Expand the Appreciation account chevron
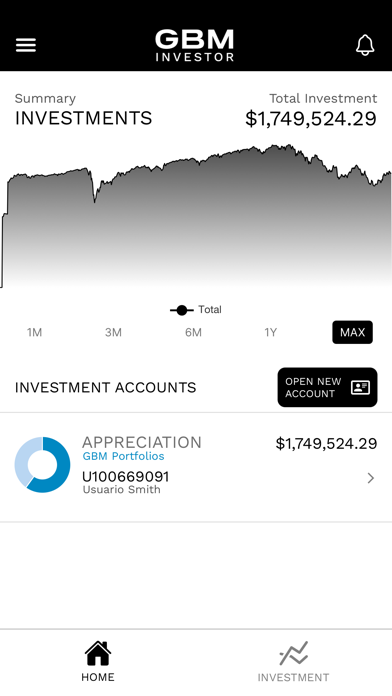 (x=371, y=478)
